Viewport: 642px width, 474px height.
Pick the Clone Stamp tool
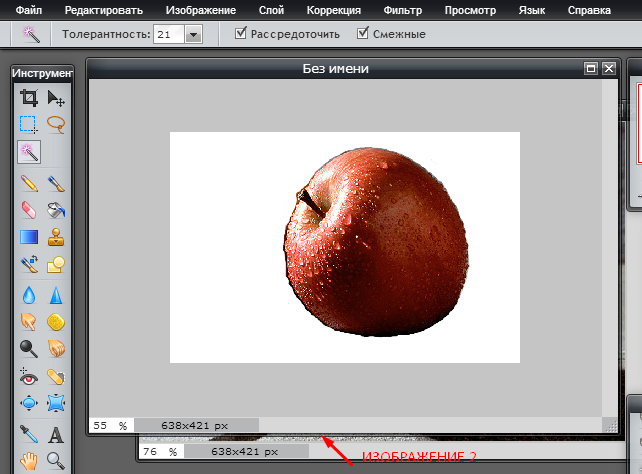coord(56,237)
